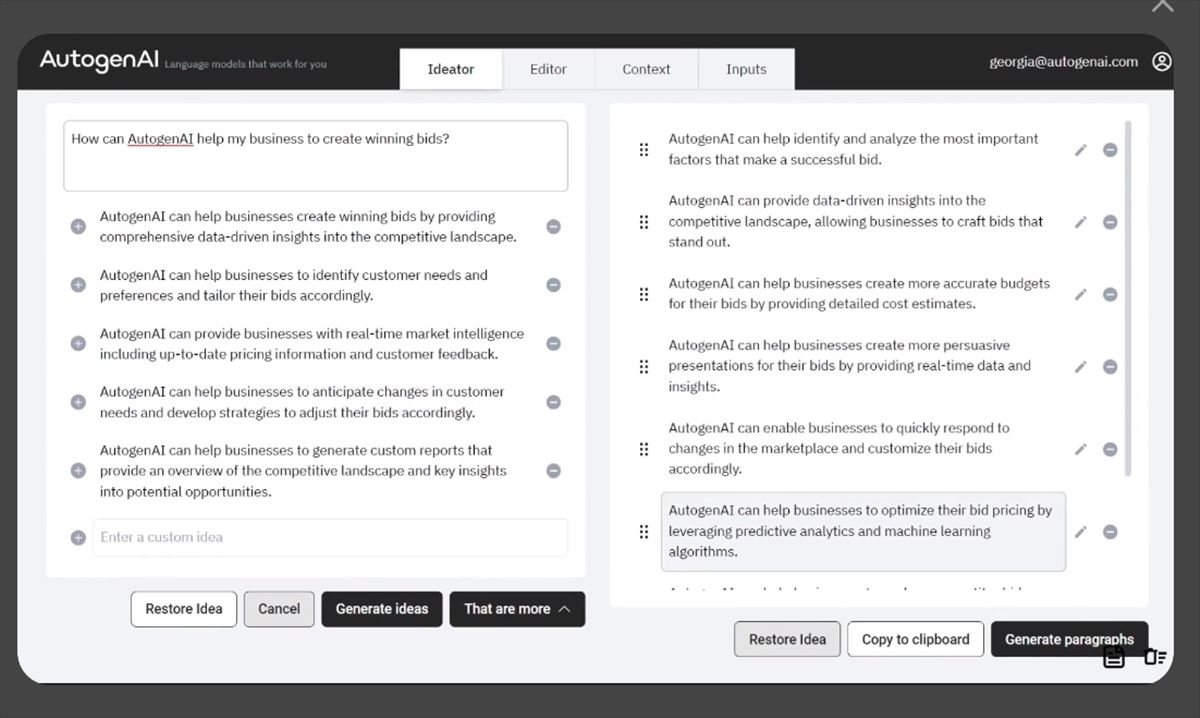This screenshot has width=1200, height=718.
Task: Go to the Context tab
Action: pyautogui.click(x=646, y=69)
